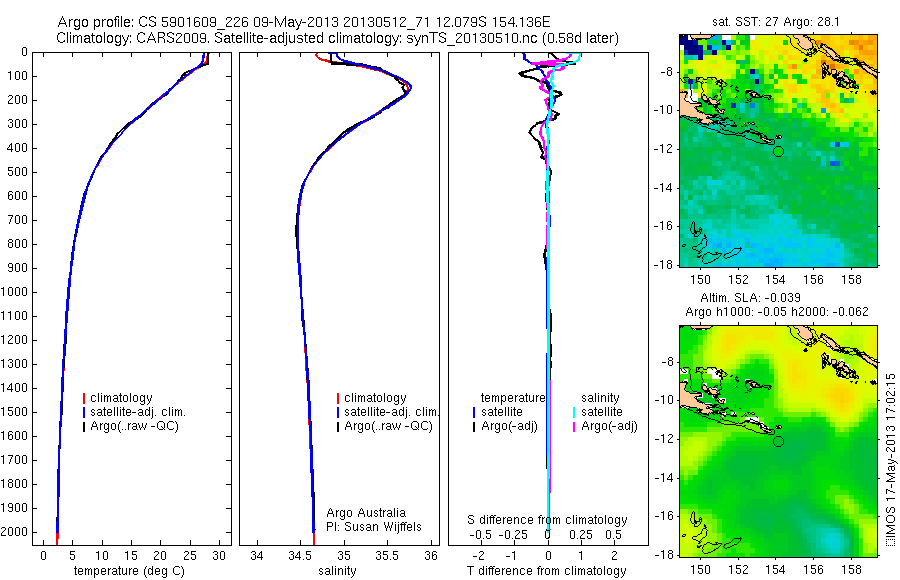Click the salinity axis tick label 35.5
This screenshot has width=900, height=580.
pyautogui.click(x=387, y=556)
